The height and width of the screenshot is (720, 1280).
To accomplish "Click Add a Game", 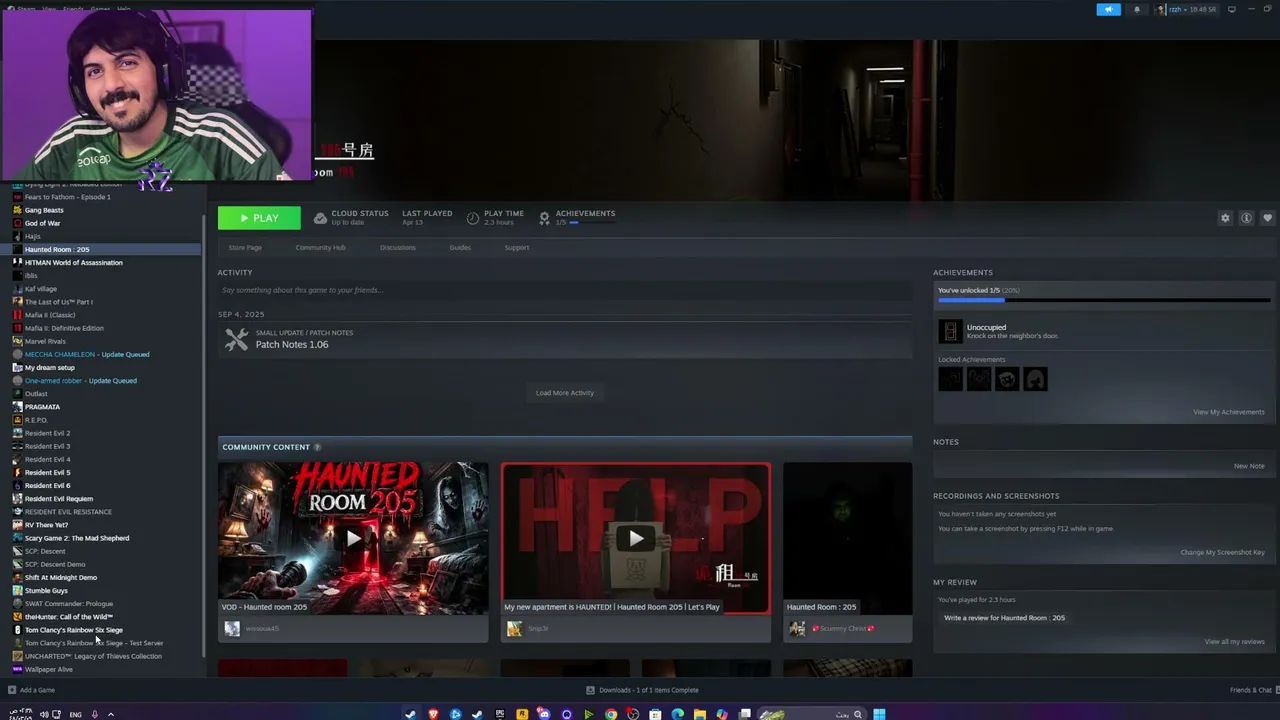I will (31, 690).
